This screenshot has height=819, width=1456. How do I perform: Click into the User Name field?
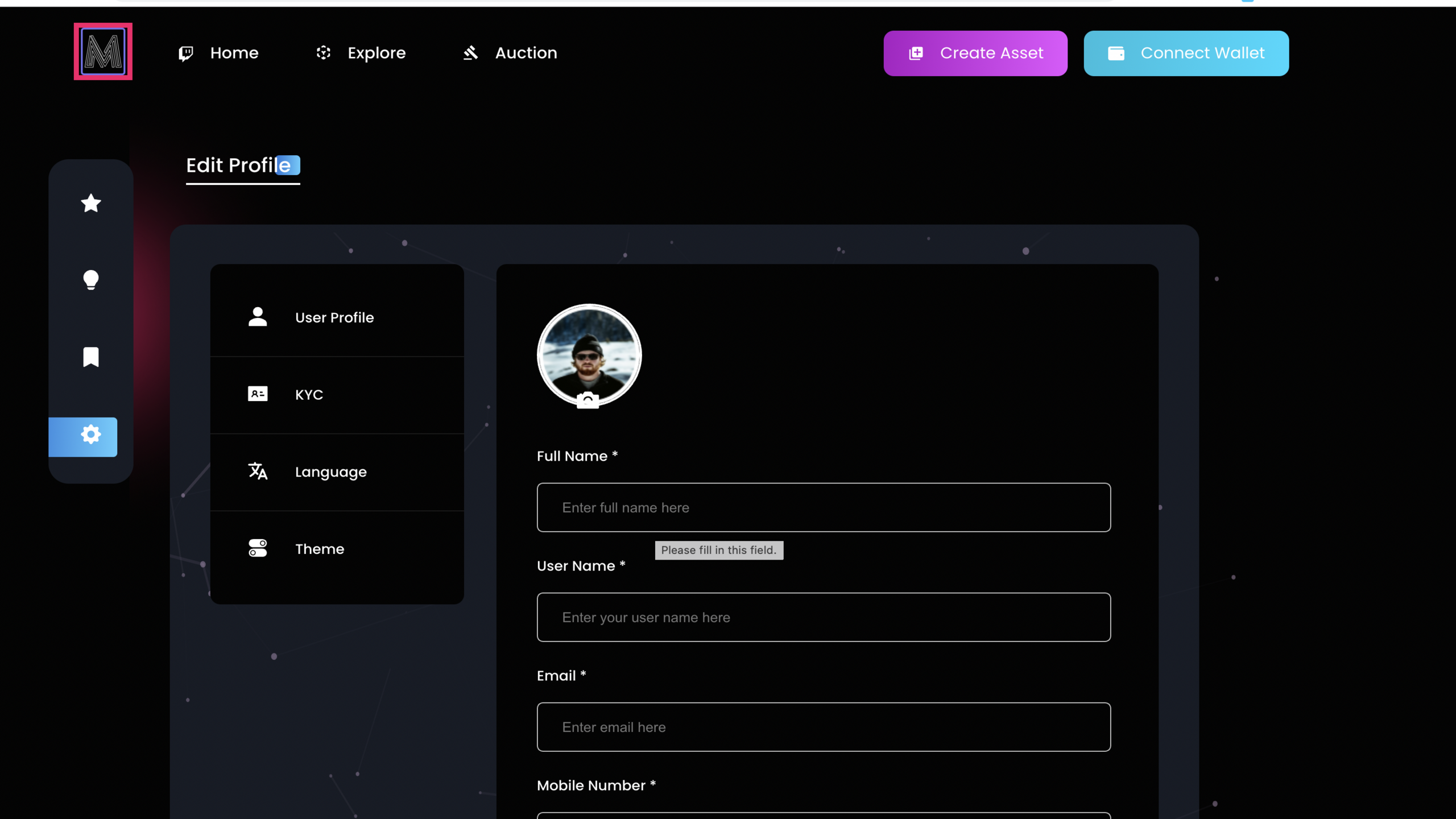(x=824, y=617)
